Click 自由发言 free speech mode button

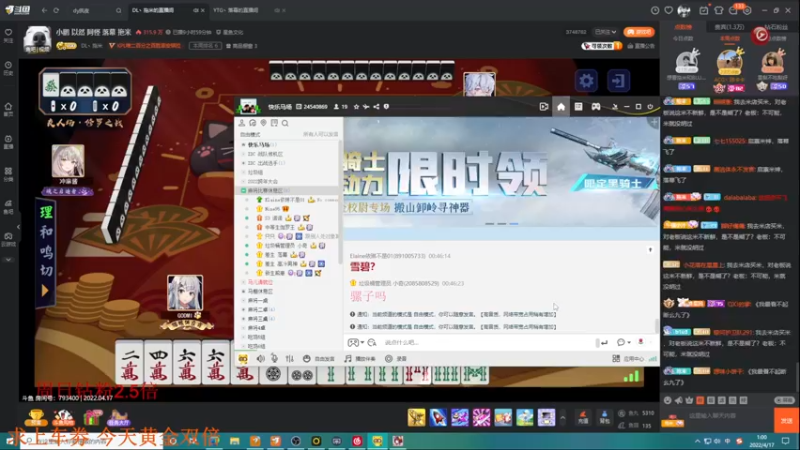click(x=319, y=359)
